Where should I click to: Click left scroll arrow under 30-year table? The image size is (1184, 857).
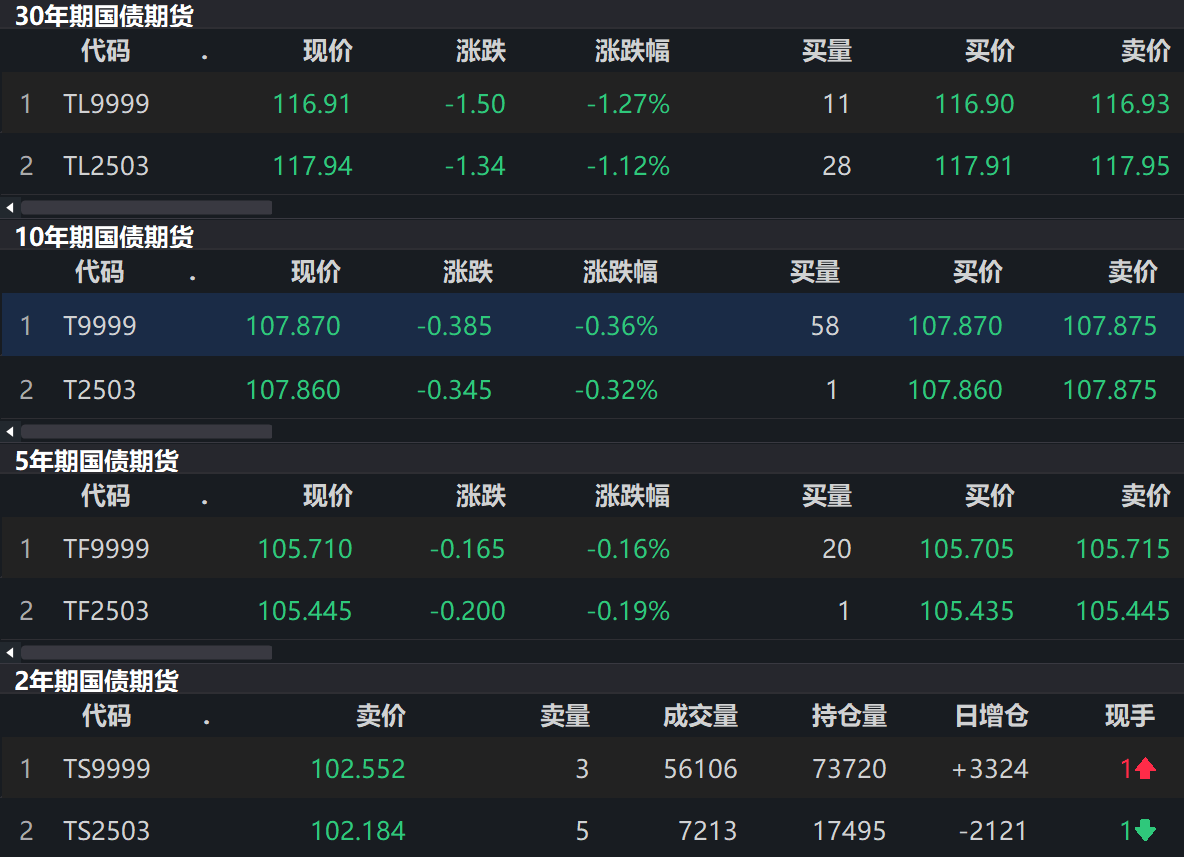pos(8,207)
